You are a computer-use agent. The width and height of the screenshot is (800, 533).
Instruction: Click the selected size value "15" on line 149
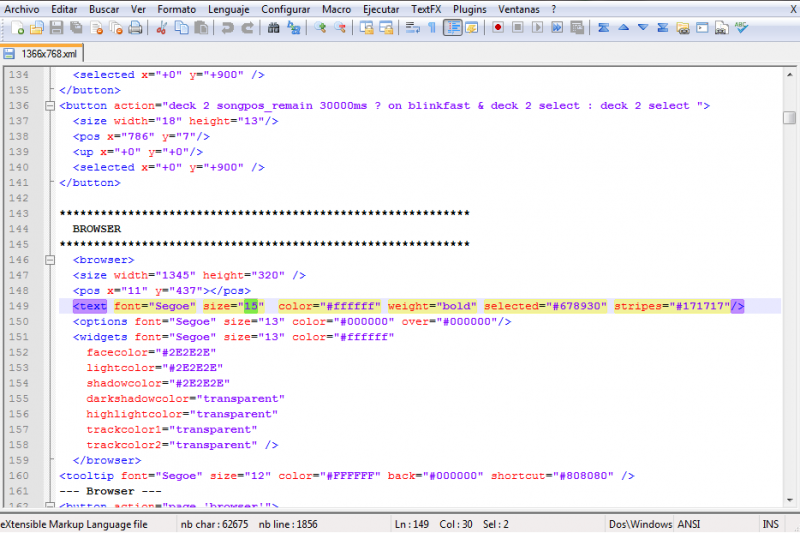click(250, 306)
